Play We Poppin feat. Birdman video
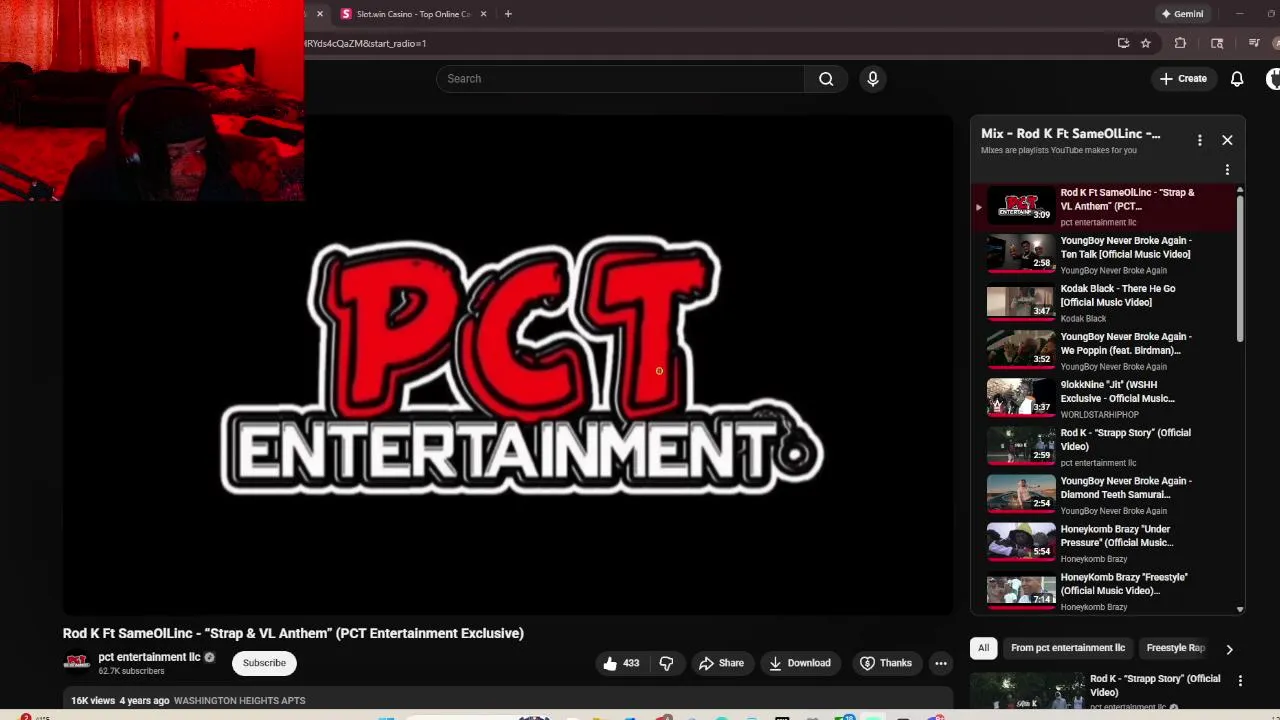1280x720 pixels. [1104, 351]
